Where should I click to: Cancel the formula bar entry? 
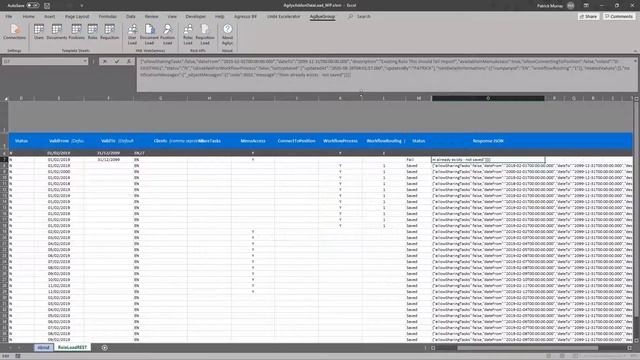pos(104,61)
